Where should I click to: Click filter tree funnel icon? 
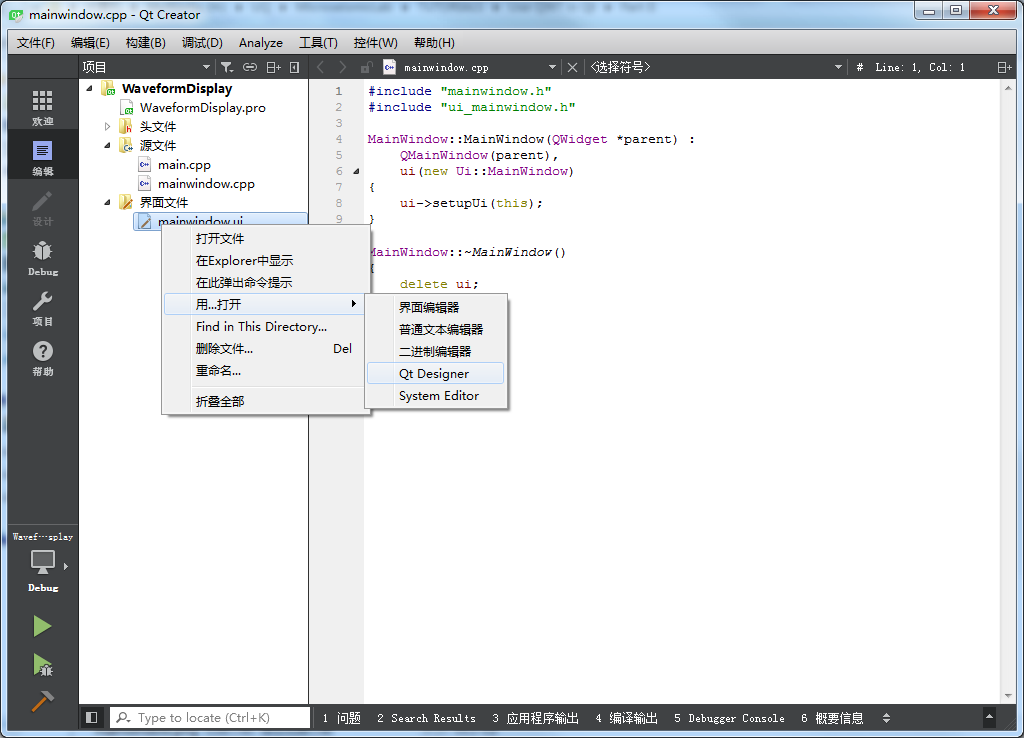227,67
